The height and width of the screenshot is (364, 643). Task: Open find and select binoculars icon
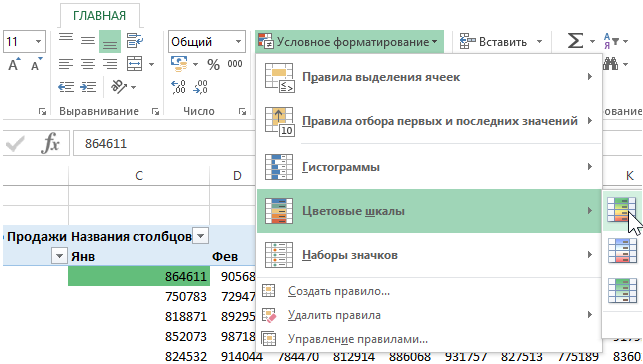tap(611, 64)
